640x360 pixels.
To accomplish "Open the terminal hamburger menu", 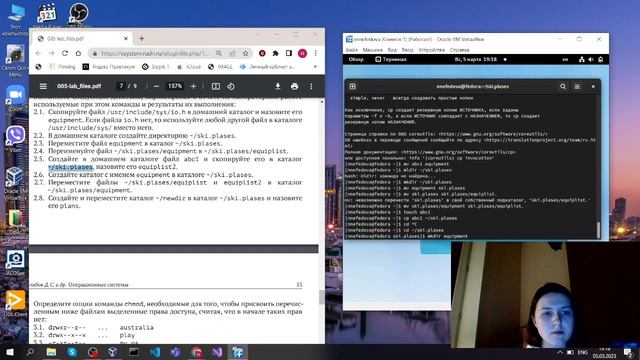I will pyautogui.click(x=577, y=87).
